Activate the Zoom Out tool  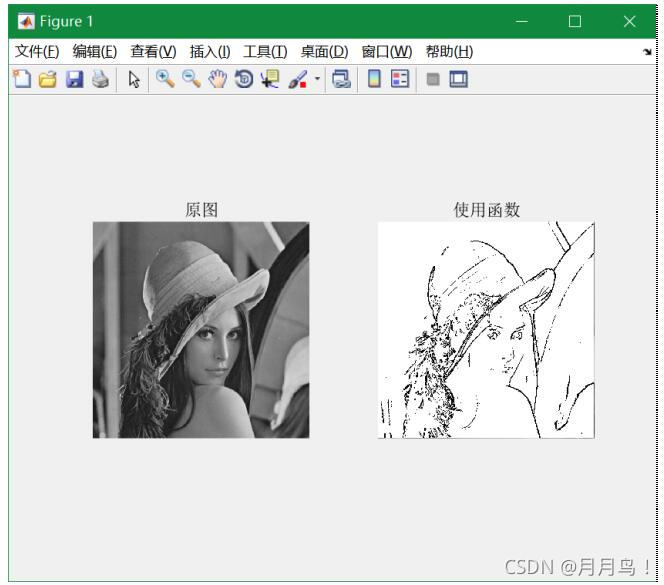[x=191, y=79]
